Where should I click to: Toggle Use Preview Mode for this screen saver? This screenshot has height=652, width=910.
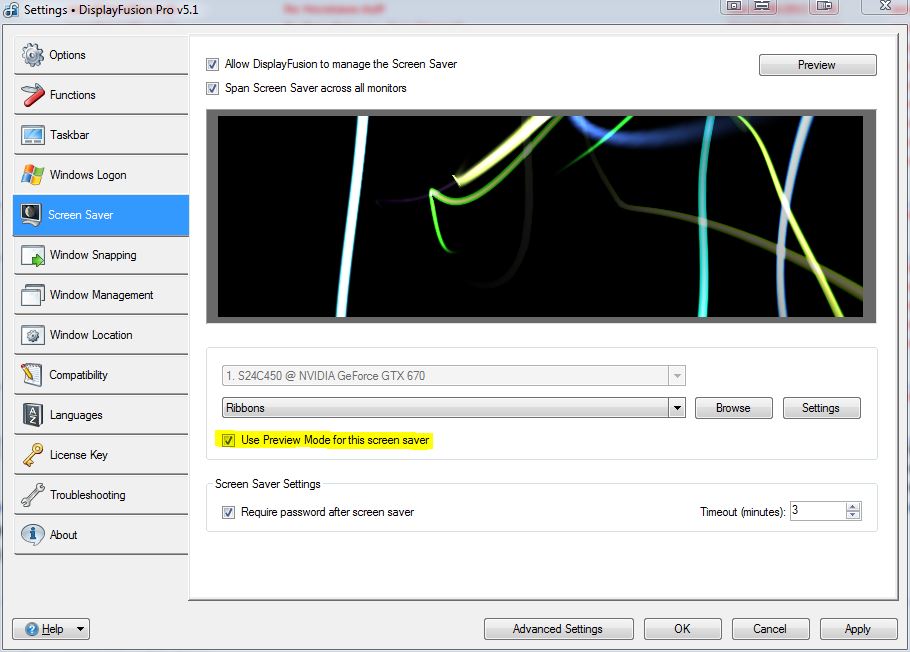pyautogui.click(x=229, y=440)
